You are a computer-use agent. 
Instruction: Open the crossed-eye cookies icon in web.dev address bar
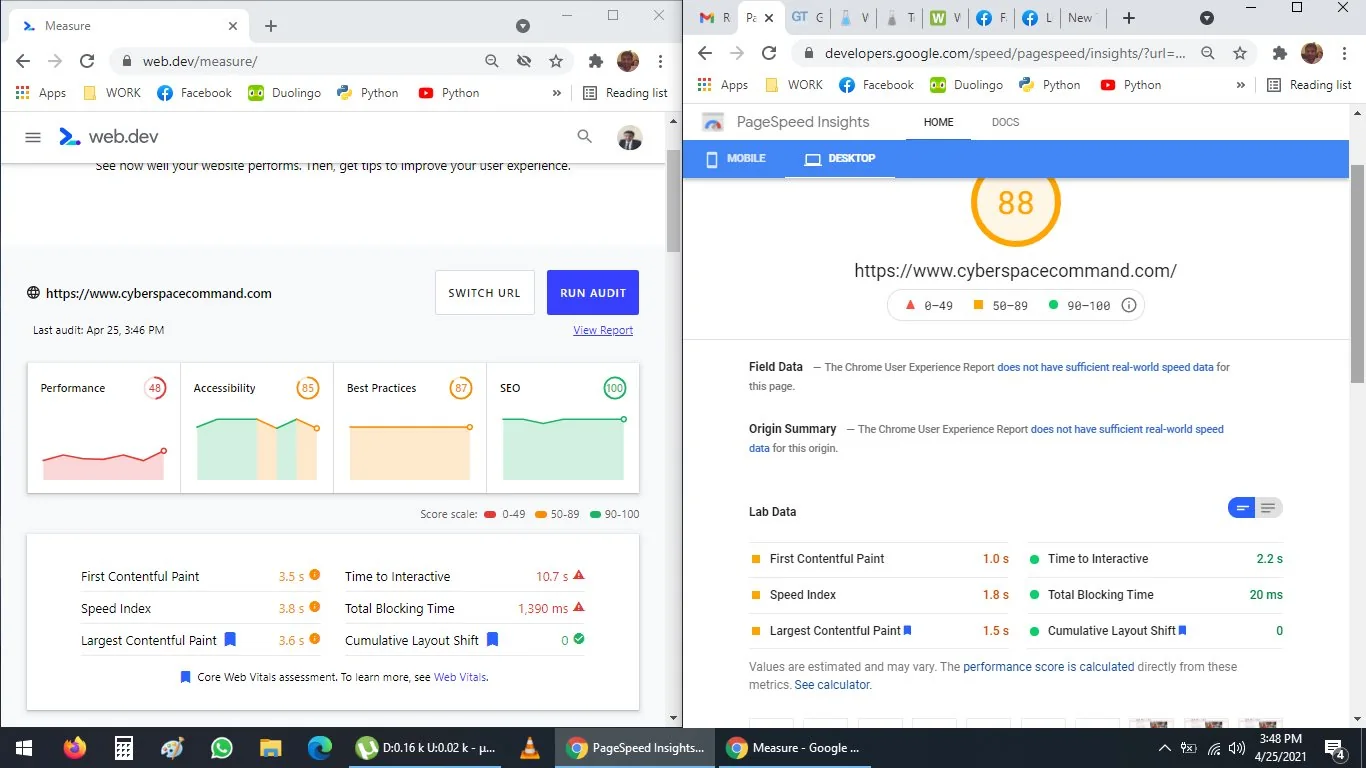pyautogui.click(x=523, y=61)
